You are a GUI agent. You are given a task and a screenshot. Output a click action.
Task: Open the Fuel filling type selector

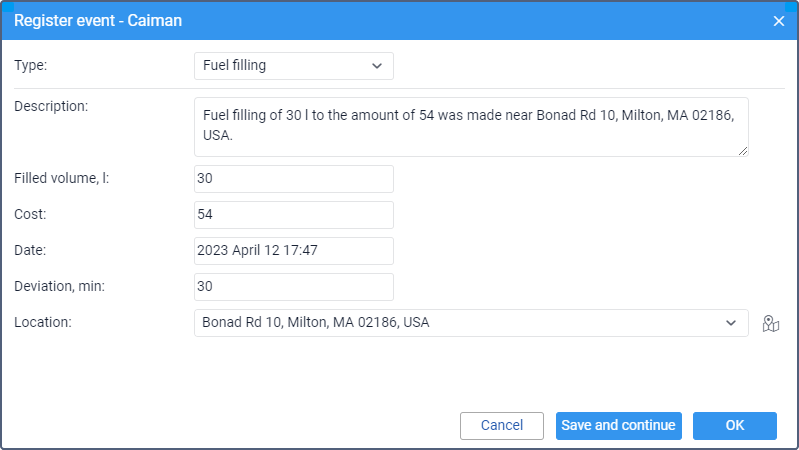coord(294,66)
